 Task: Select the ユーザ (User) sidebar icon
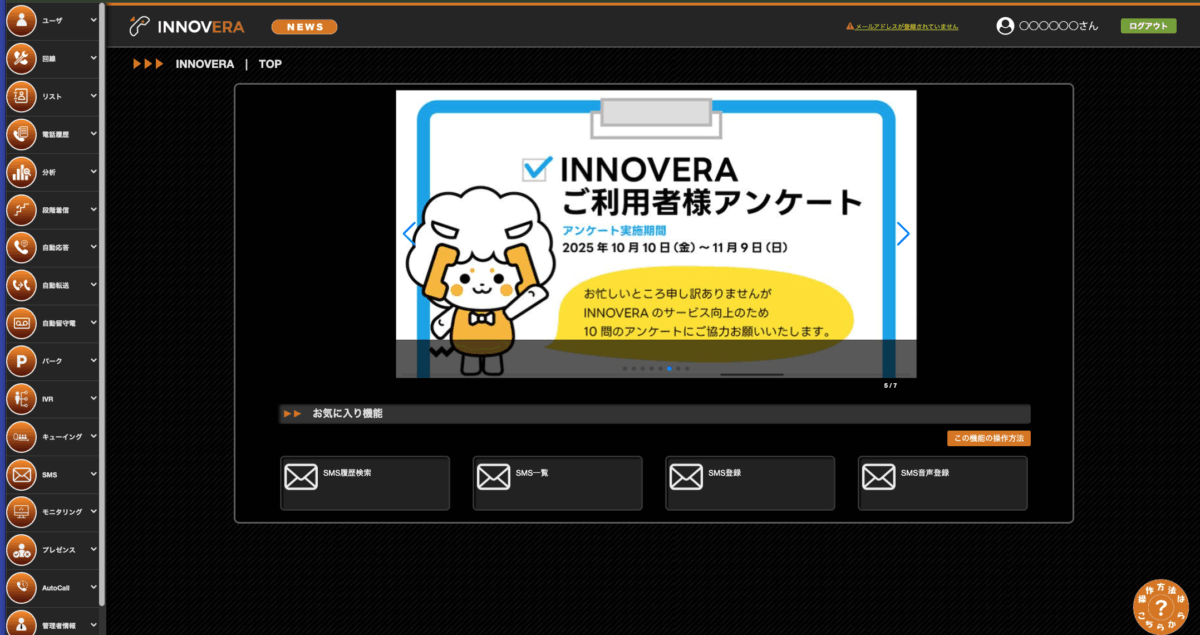pos(21,19)
